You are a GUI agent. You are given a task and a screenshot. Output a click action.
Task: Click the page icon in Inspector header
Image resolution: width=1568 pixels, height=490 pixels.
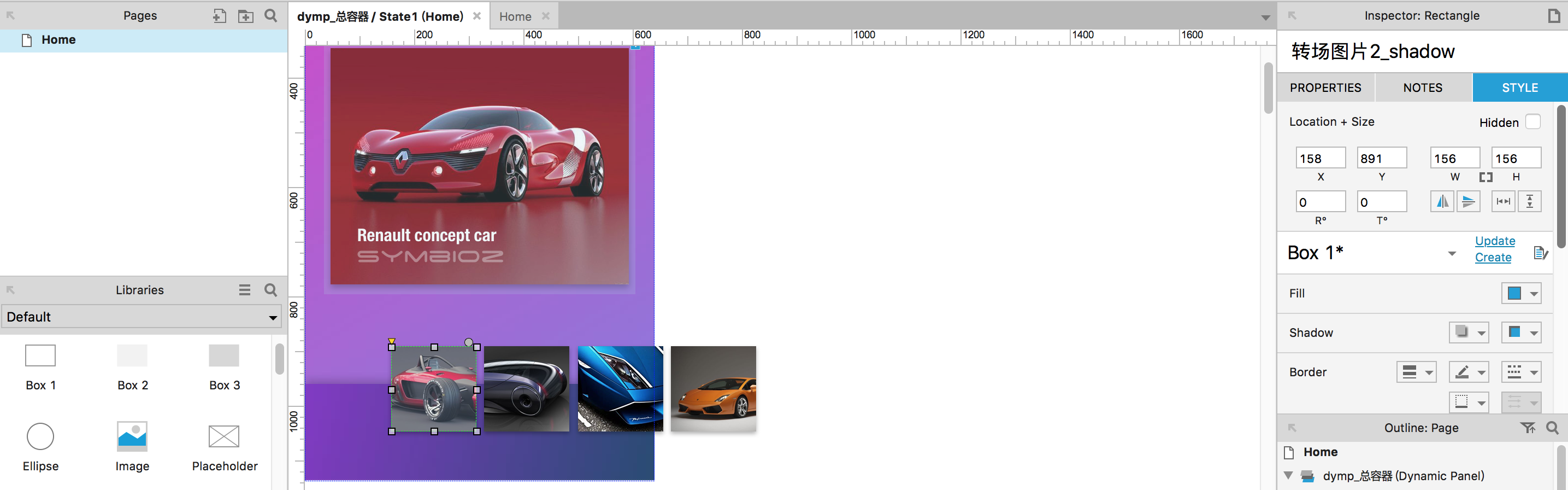coord(1554,16)
